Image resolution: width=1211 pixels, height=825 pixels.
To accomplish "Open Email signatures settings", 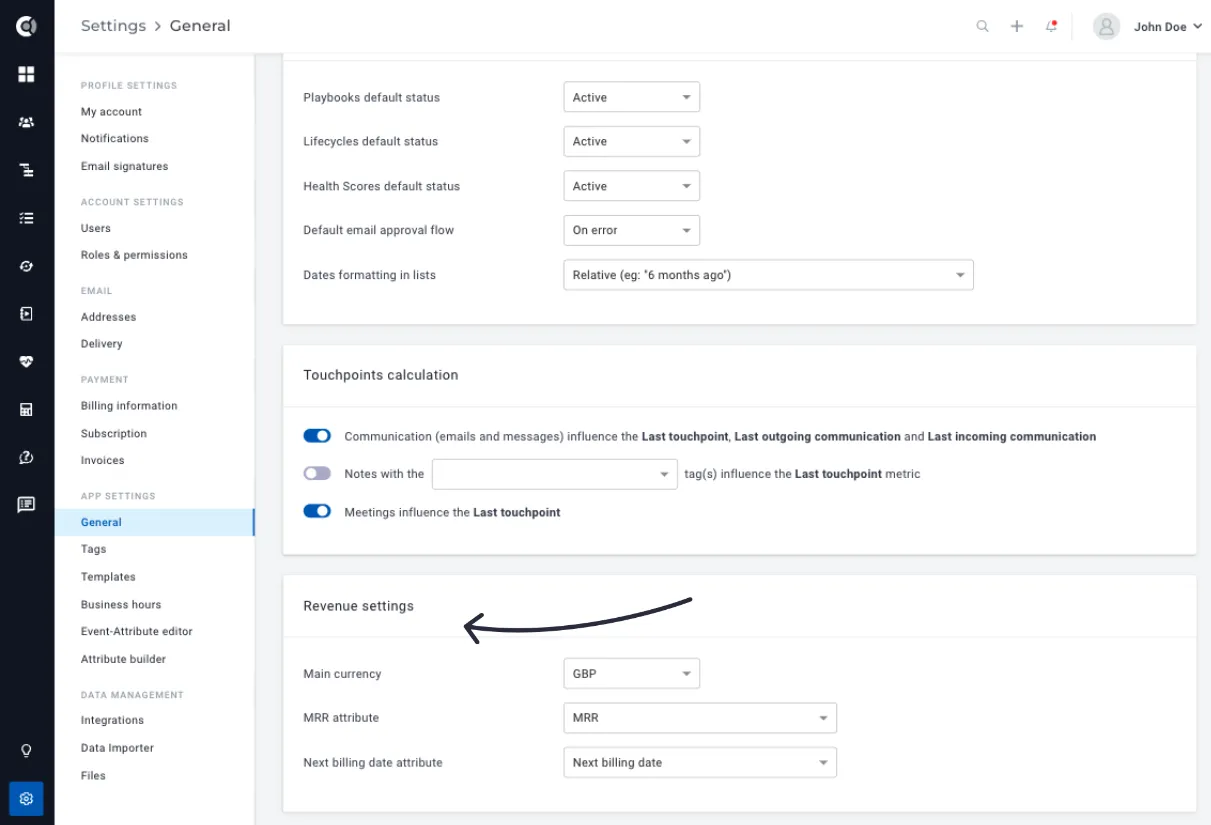I will point(124,166).
